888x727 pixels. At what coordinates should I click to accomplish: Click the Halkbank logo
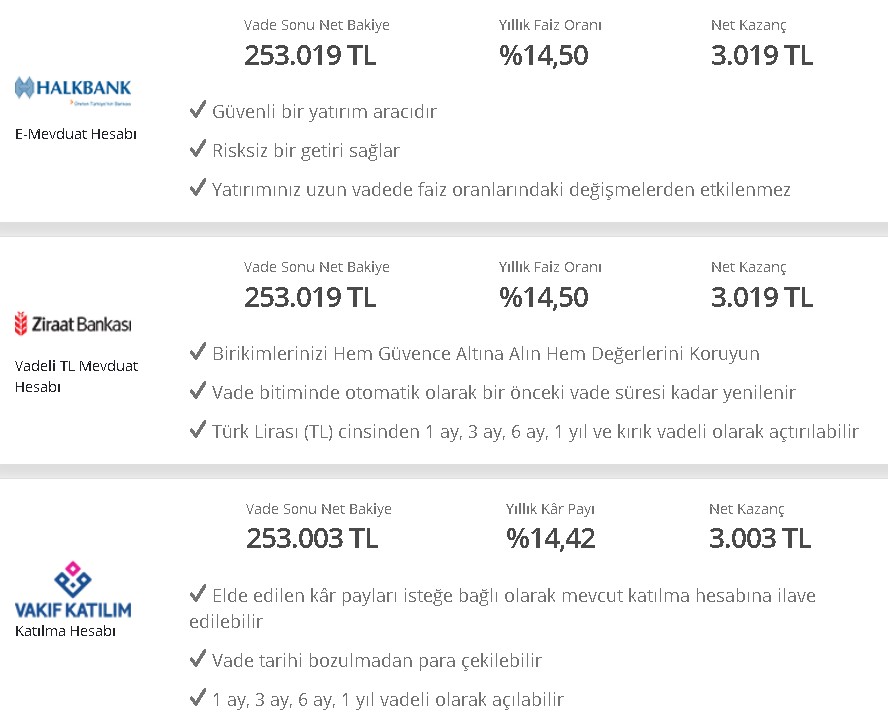[x=72, y=91]
